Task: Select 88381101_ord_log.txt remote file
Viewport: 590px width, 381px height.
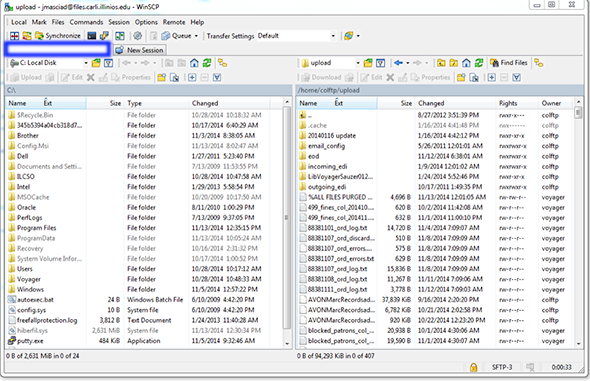Action: [x=337, y=228]
